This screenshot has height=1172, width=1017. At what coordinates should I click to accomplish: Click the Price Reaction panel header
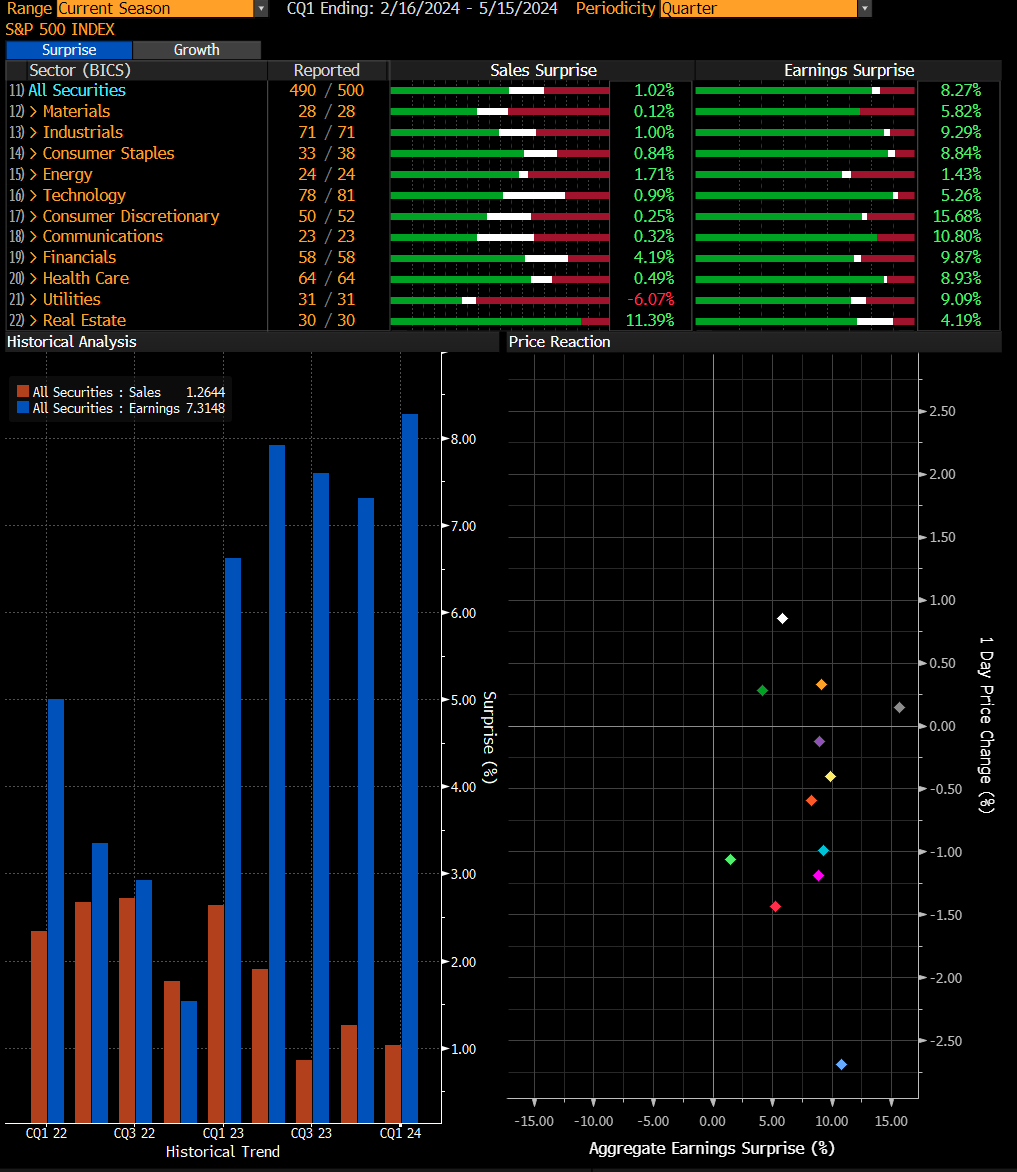[754, 342]
